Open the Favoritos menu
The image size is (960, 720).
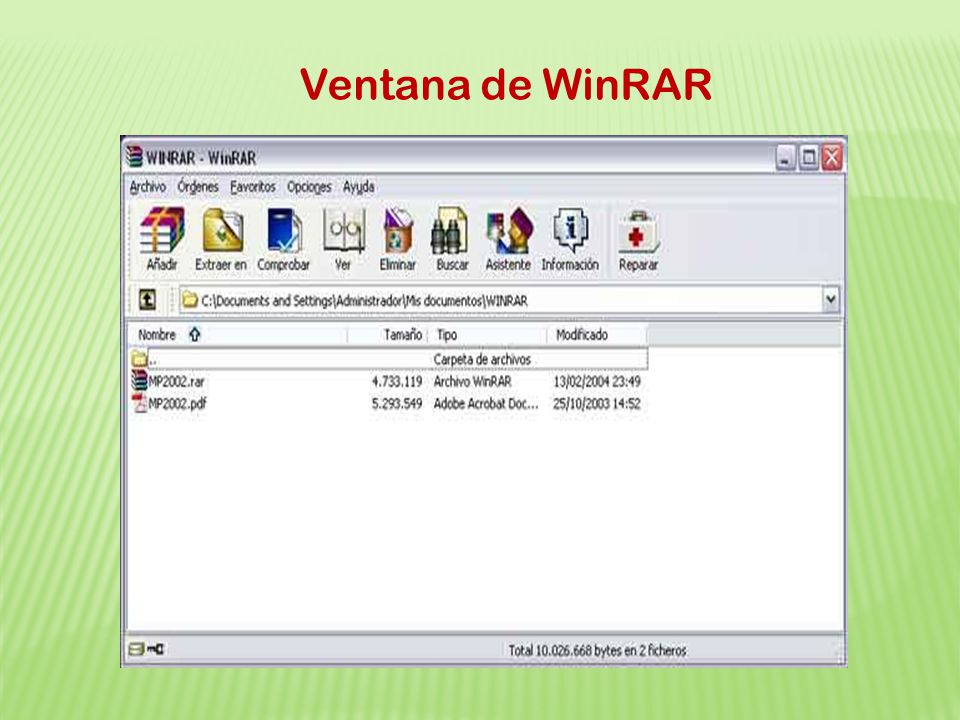[x=253, y=187]
